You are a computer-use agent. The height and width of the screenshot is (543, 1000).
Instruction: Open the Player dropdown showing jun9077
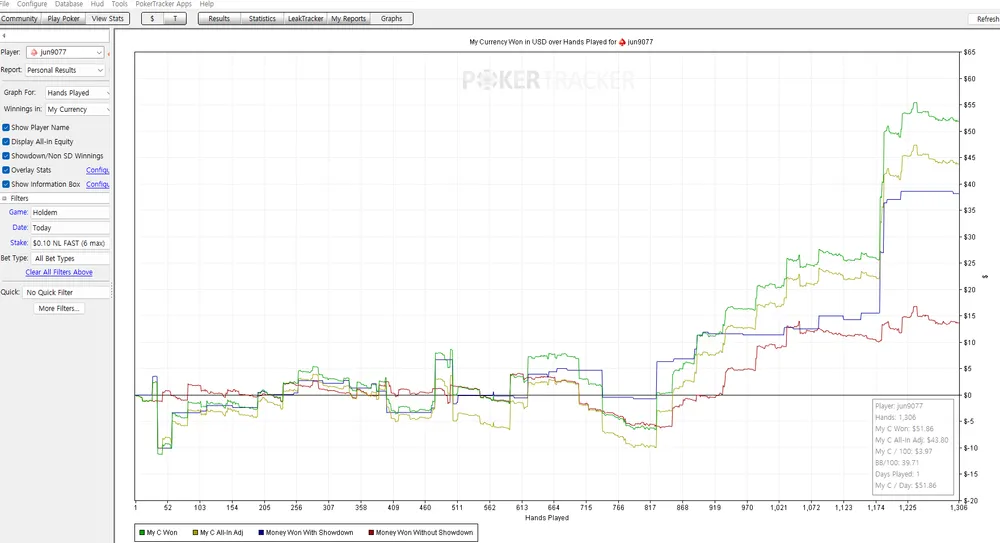click(x=65, y=52)
